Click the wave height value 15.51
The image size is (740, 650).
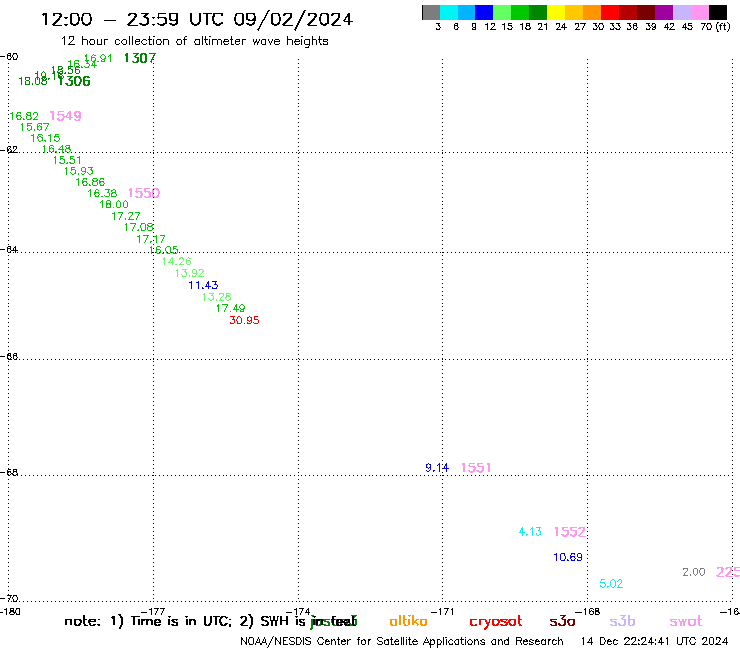[67, 160]
